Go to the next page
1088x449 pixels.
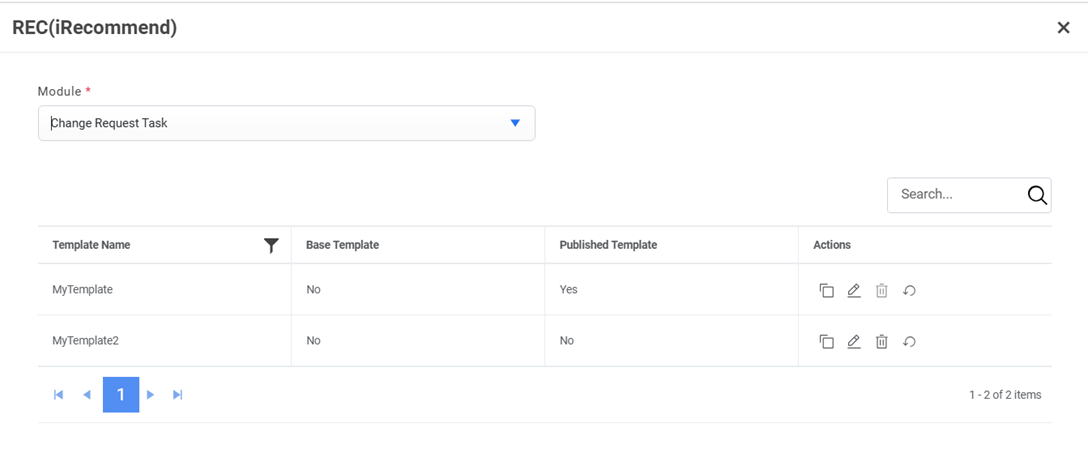tap(151, 395)
